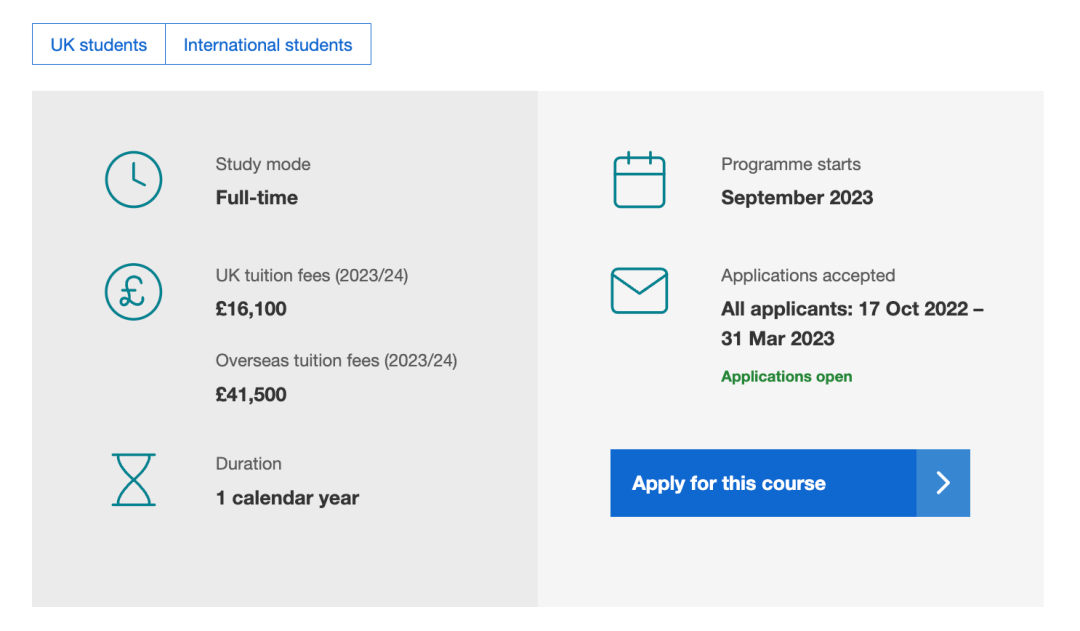Select the Full-time study mode text
Viewport: 1080px width, 631px height.
pos(257,198)
